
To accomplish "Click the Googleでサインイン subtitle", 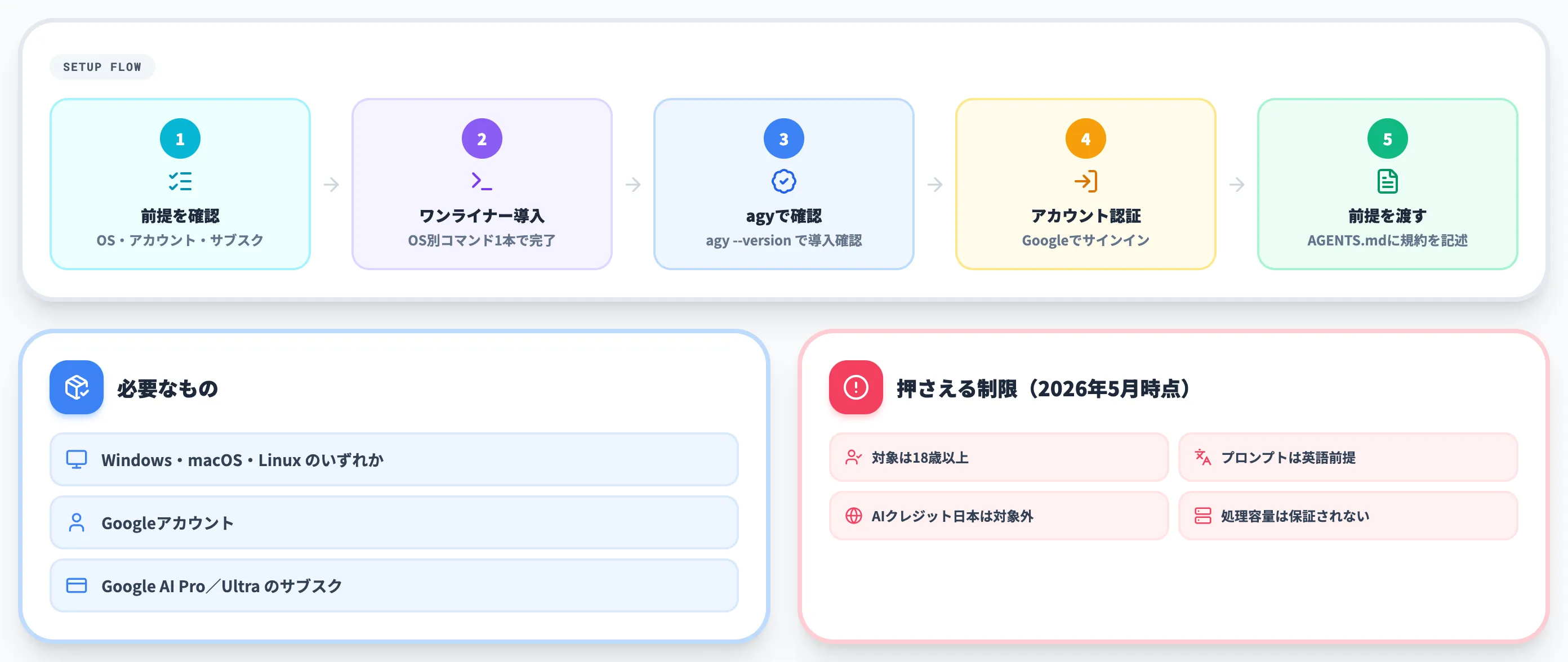I will tap(1085, 240).
